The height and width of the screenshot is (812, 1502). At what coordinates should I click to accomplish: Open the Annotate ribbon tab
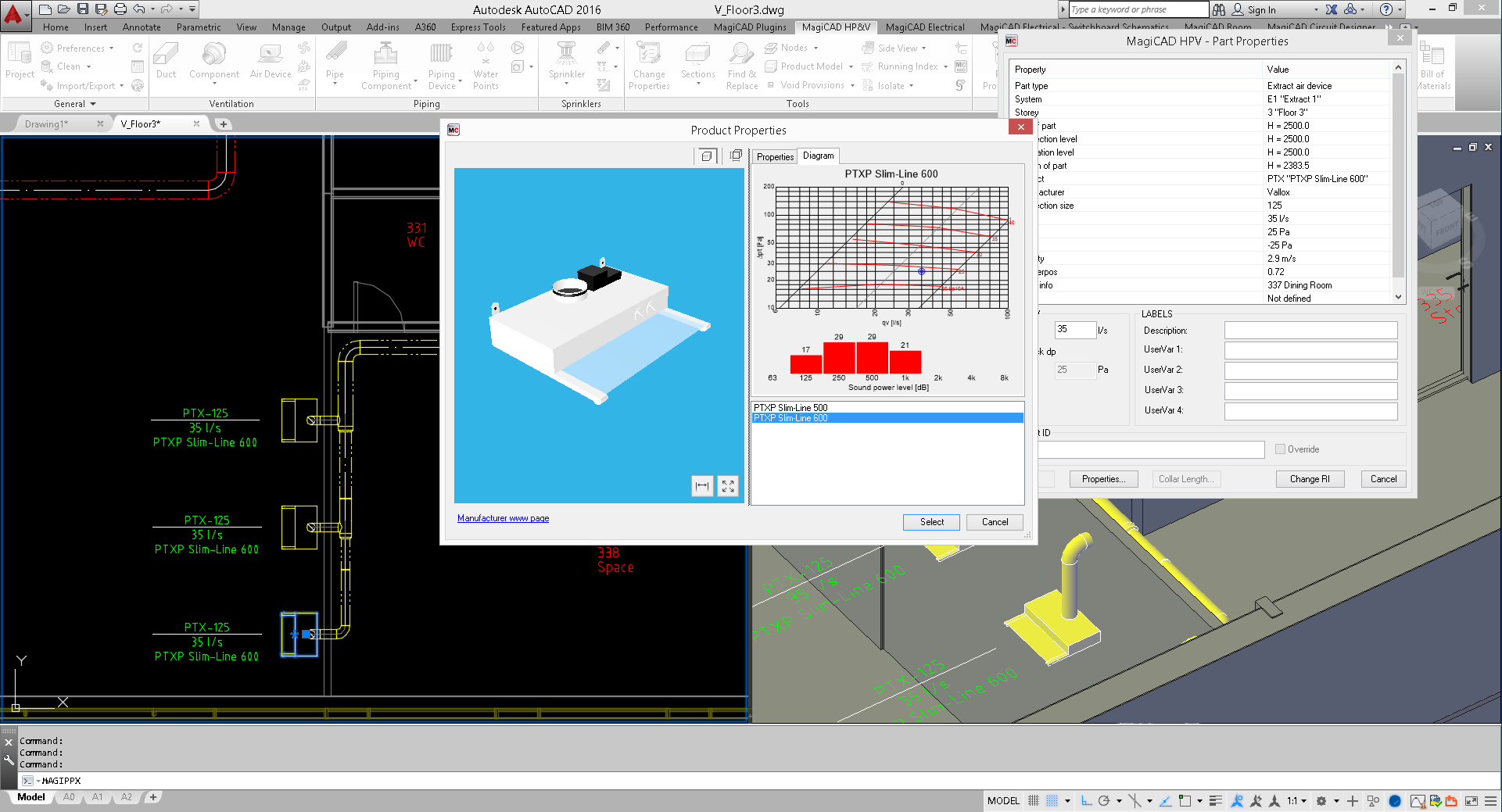click(142, 27)
